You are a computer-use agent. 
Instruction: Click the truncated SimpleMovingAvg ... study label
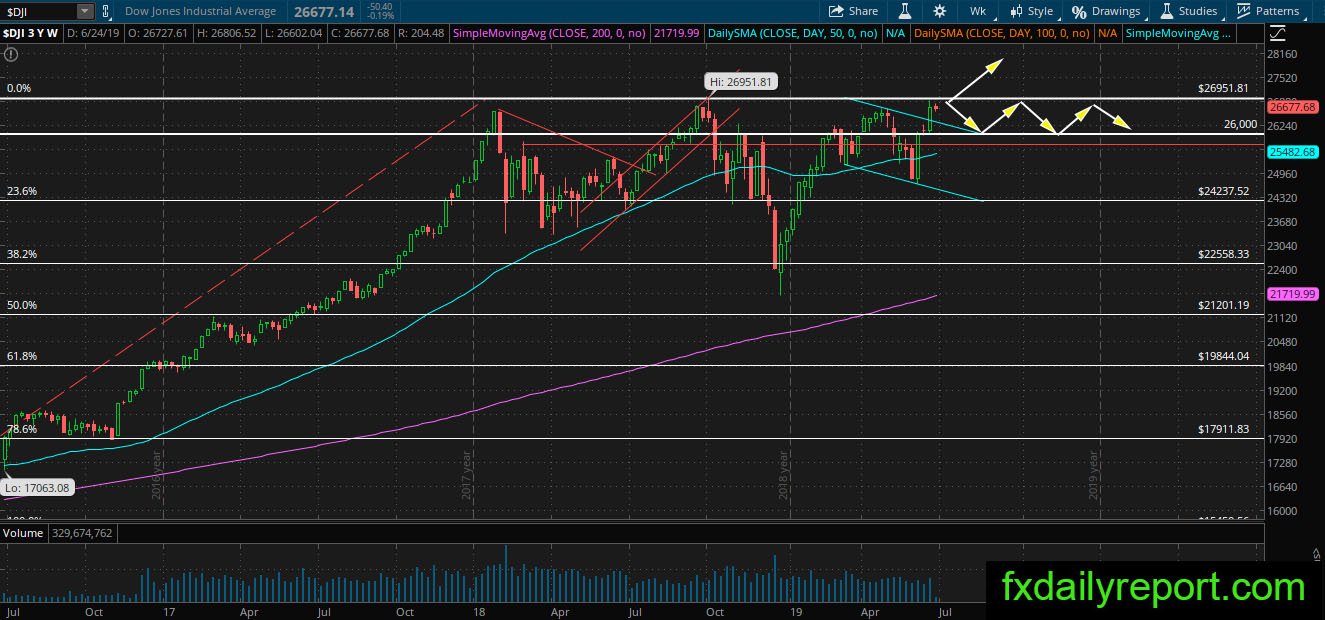click(x=1178, y=34)
